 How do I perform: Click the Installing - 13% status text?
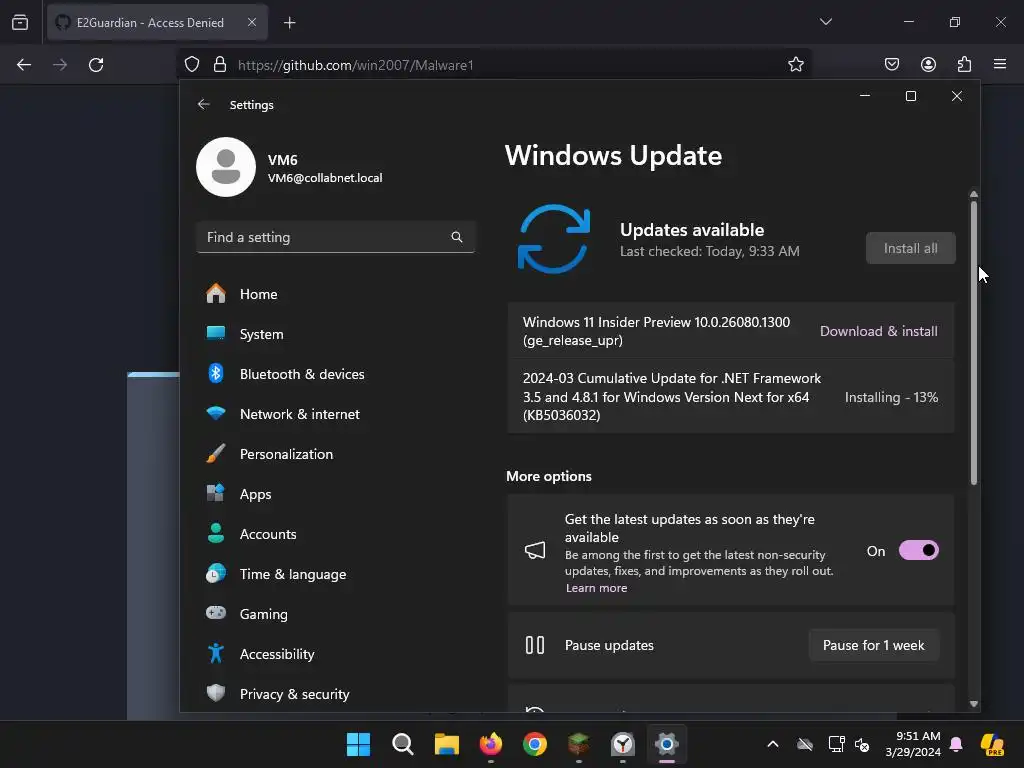tap(891, 397)
